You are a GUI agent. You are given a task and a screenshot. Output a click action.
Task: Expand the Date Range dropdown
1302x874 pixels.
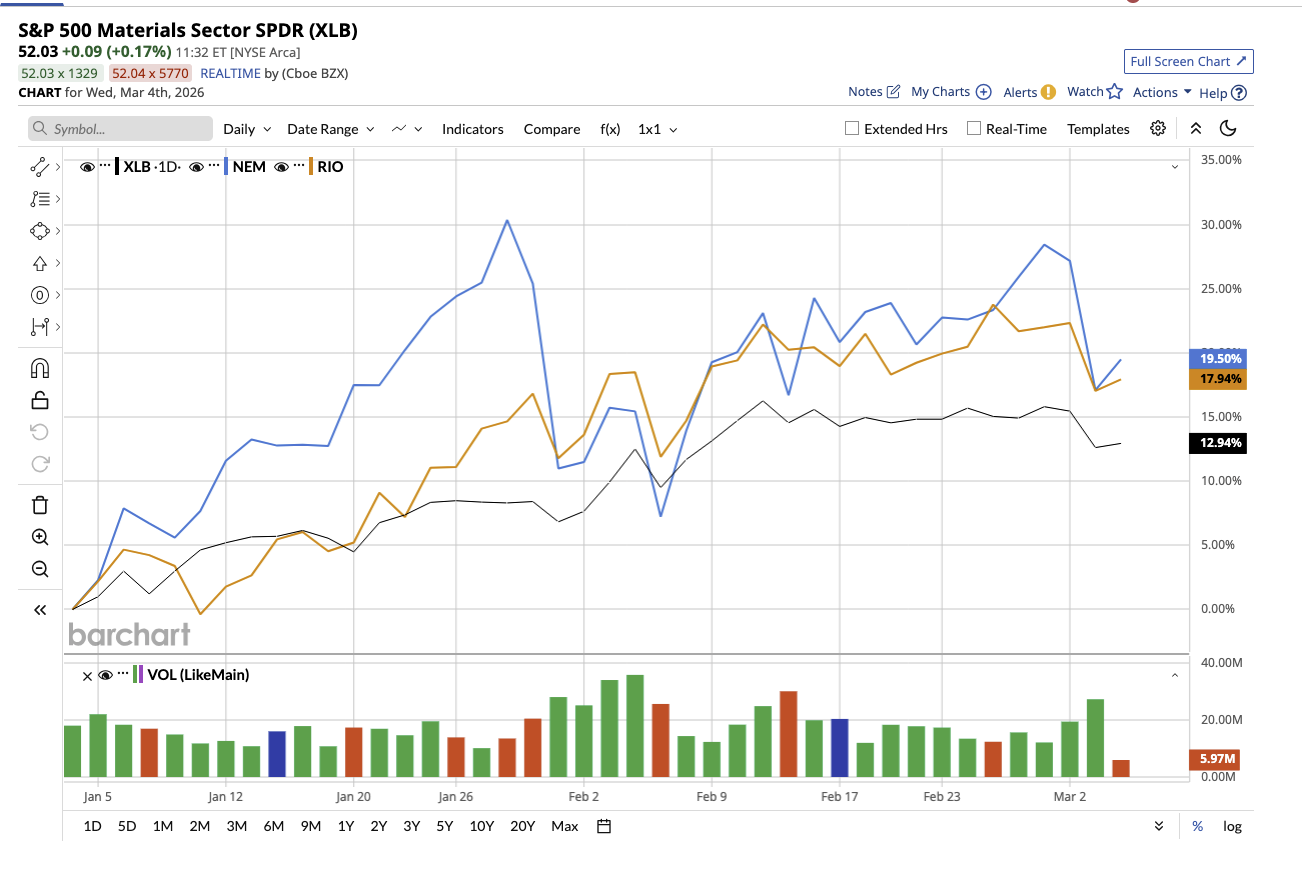coord(330,129)
